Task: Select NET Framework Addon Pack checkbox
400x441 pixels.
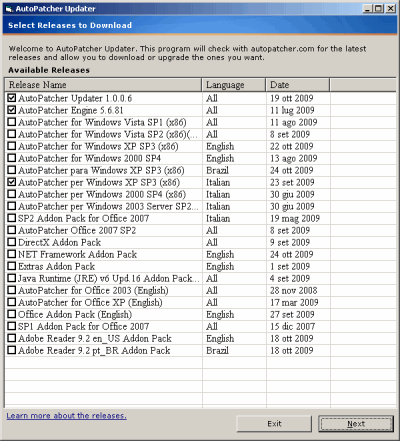Action: pyautogui.click(x=12, y=254)
